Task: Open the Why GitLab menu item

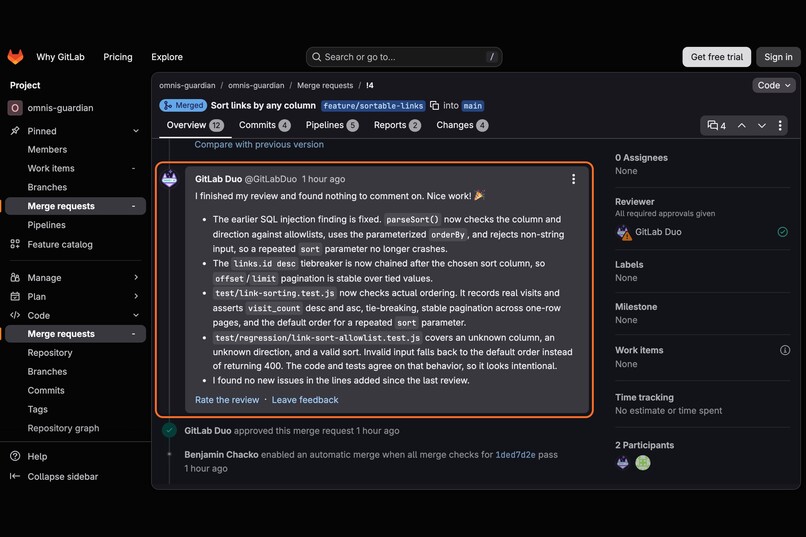Action: (60, 57)
